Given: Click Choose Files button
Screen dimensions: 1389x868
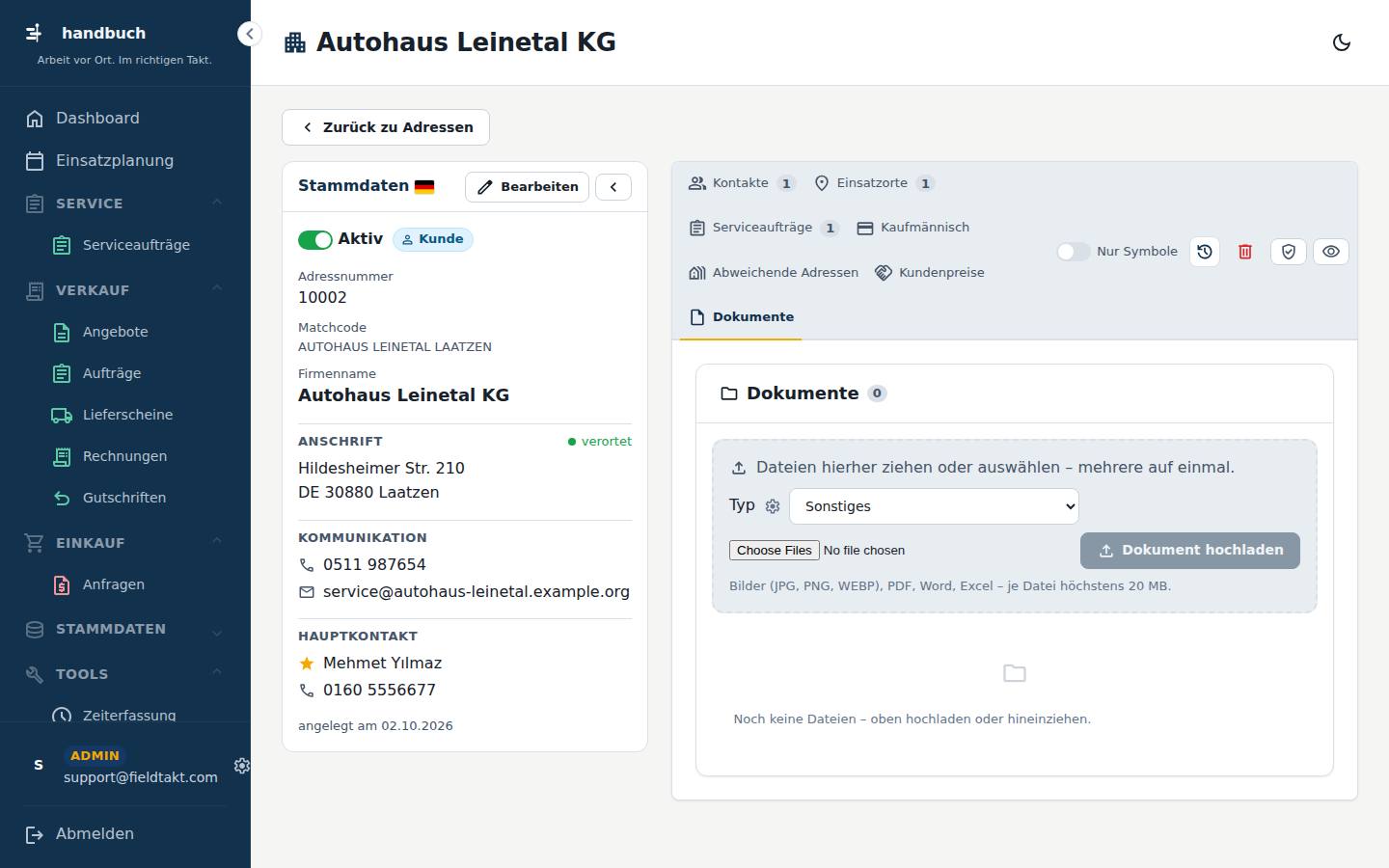Looking at the screenshot, I should tap(775, 551).
